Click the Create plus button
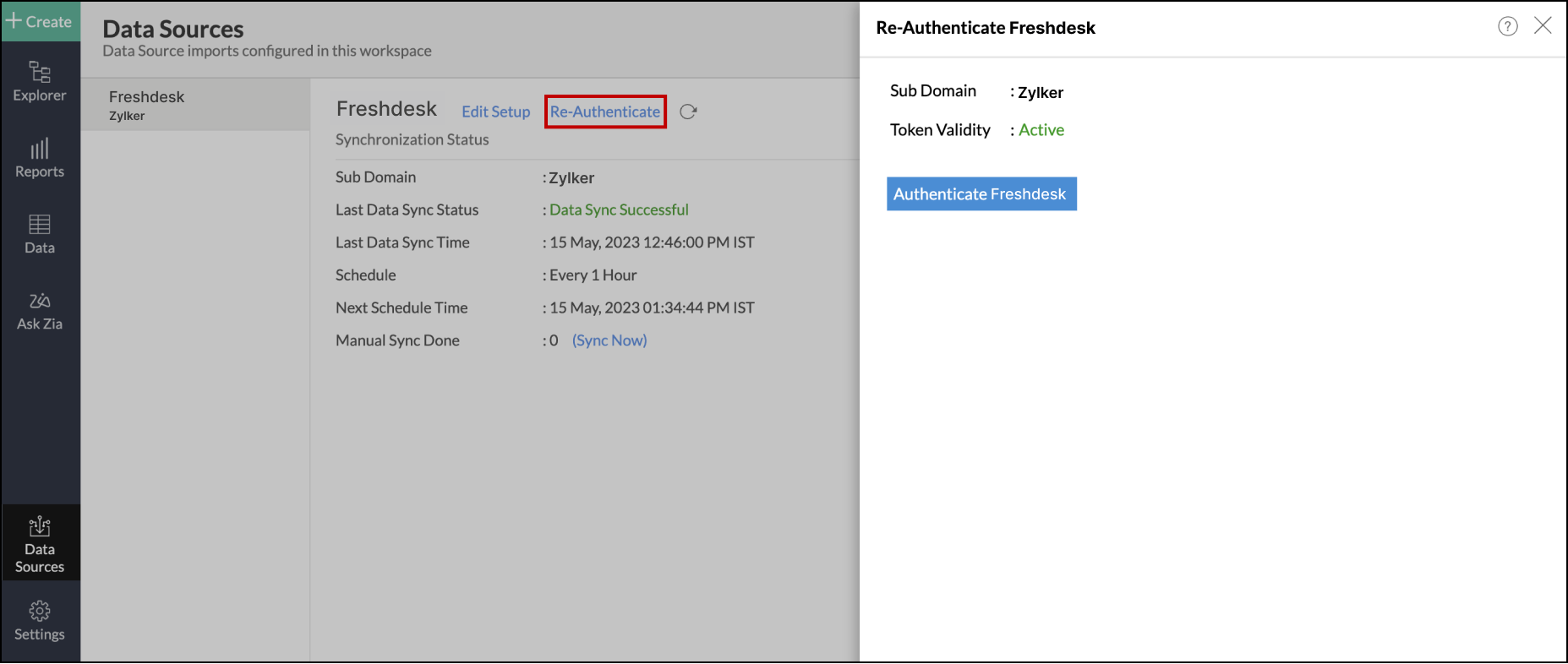 [x=40, y=21]
